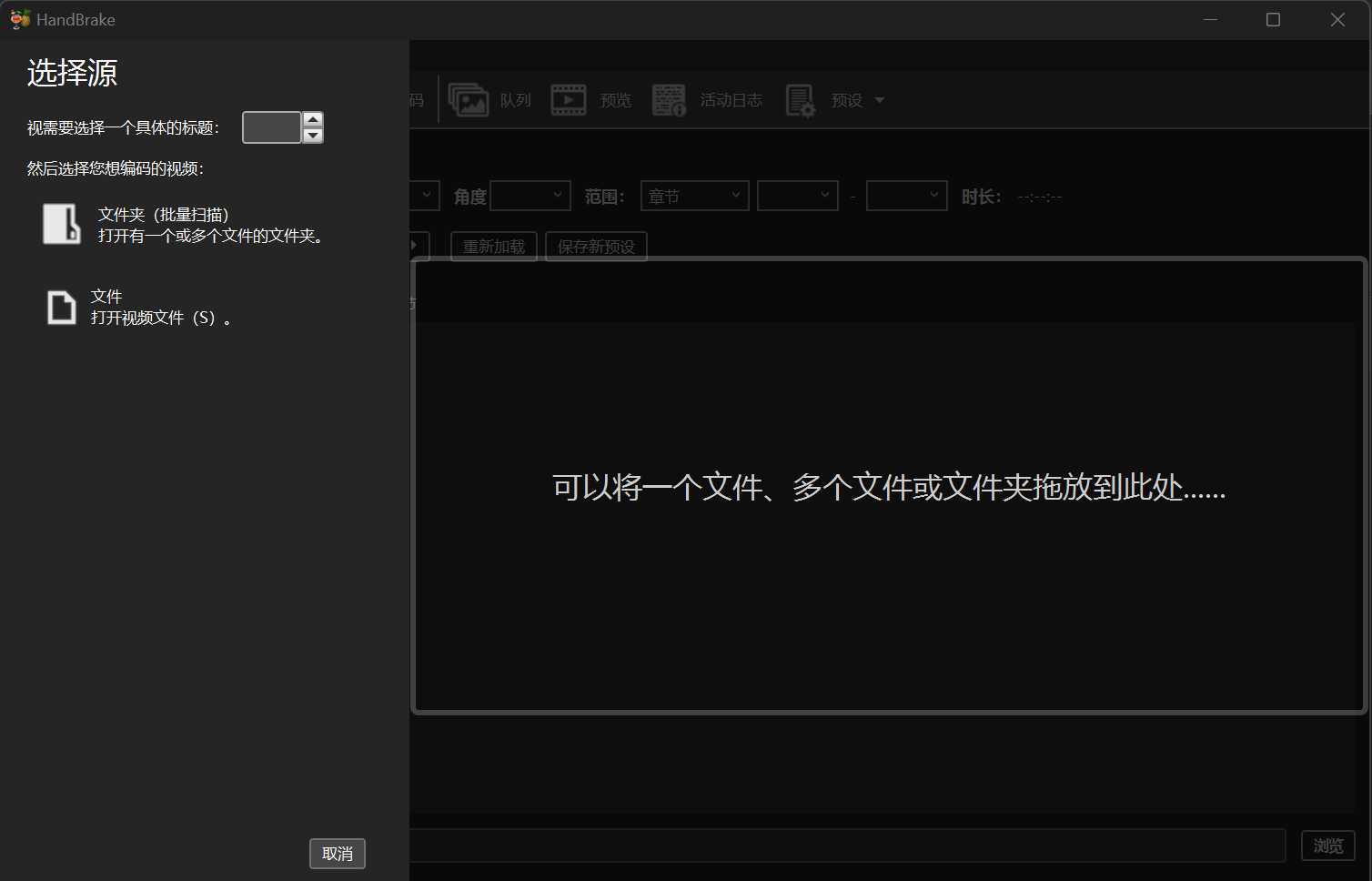
Task: Click the preview (预览) film icon
Action: [569, 100]
